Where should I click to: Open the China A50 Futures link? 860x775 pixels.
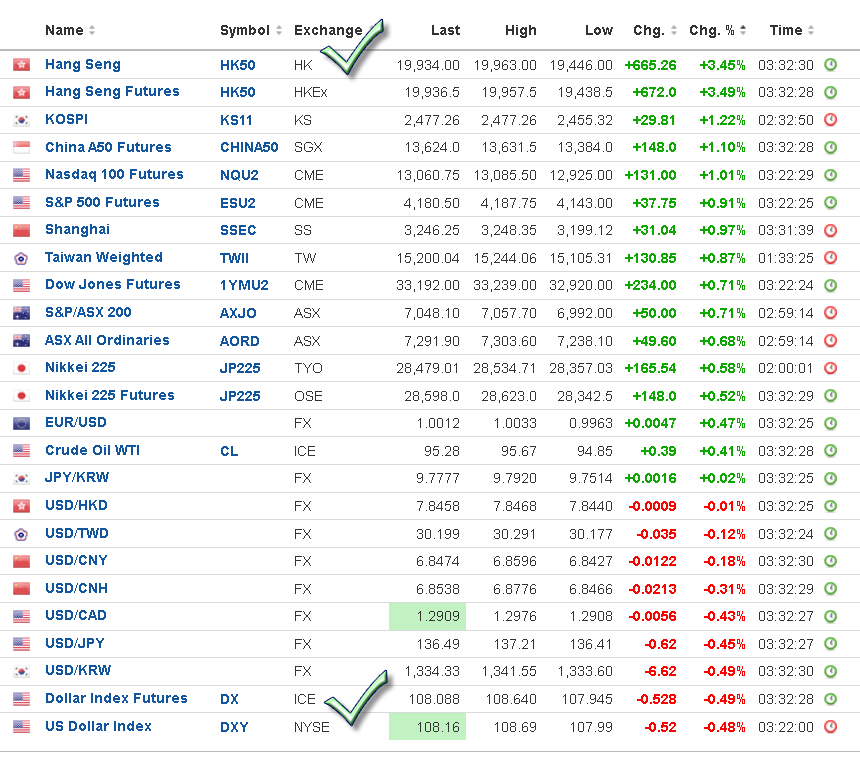(108, 148)
